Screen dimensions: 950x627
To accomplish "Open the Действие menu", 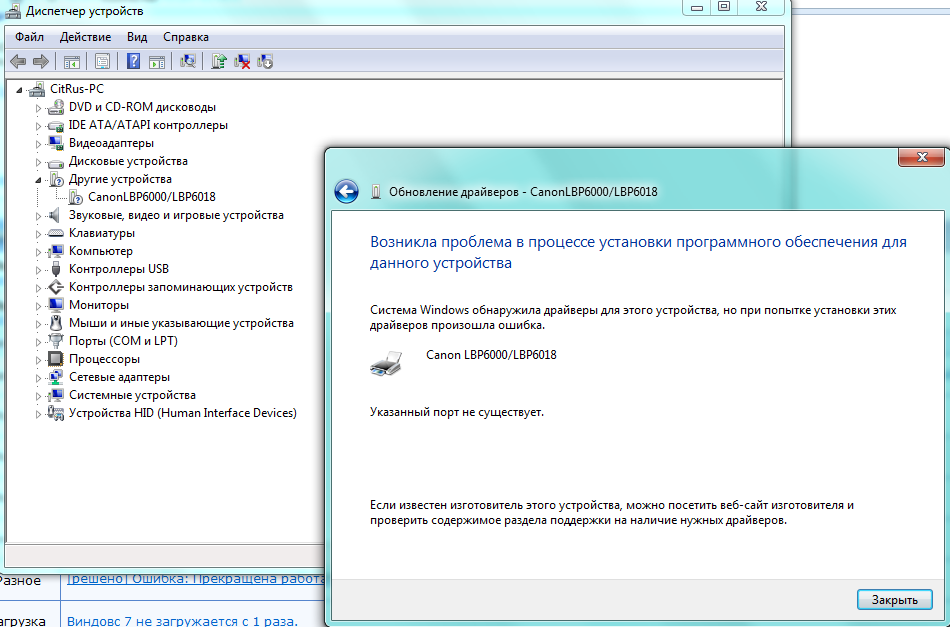I will [85, 37].
